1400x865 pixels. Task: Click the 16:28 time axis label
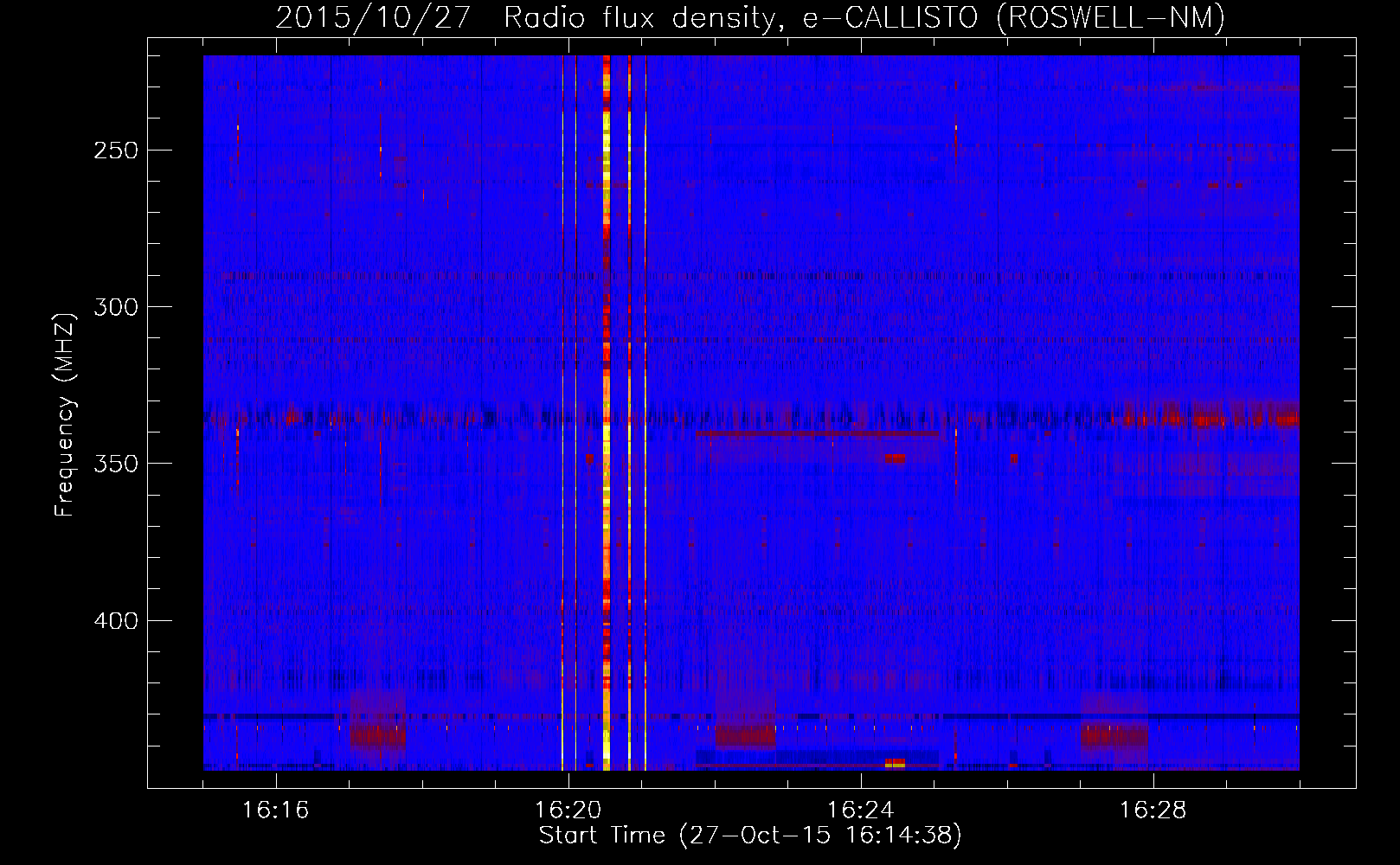pos(1153,811)
